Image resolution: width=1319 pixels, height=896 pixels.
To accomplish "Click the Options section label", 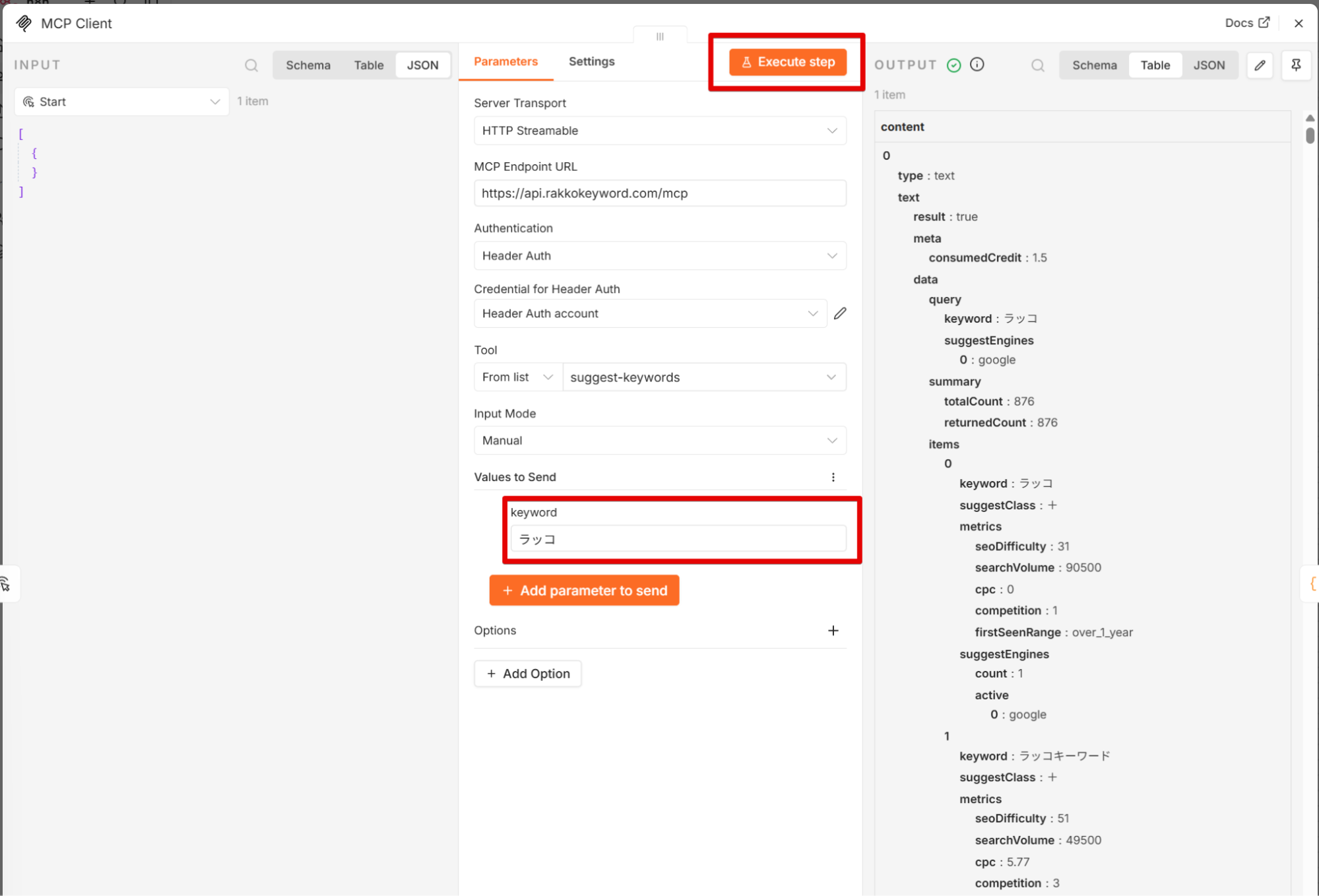I will click(x=495, y=630).
